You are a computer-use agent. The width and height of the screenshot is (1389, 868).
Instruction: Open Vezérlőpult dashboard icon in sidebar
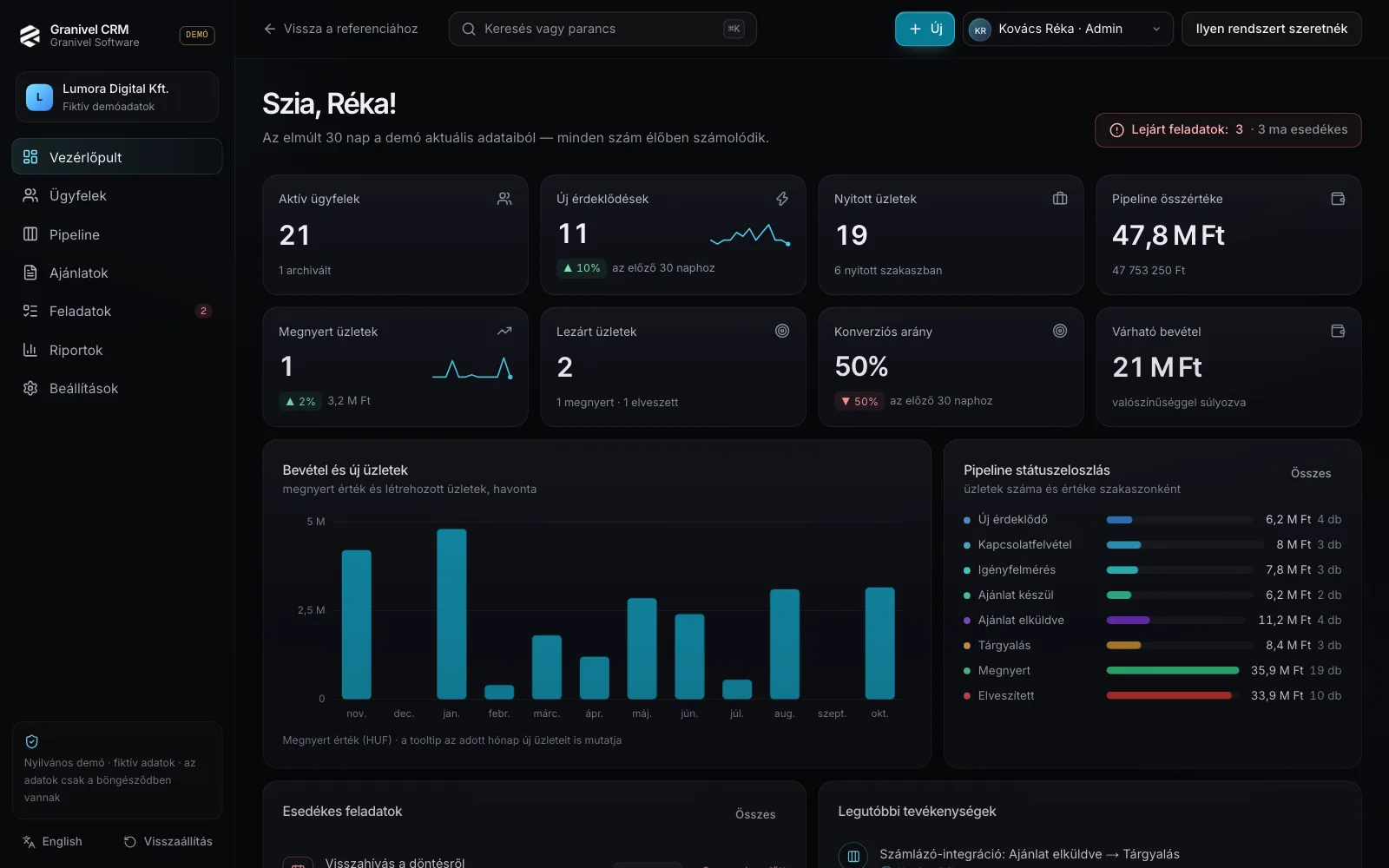click(30, 157)
